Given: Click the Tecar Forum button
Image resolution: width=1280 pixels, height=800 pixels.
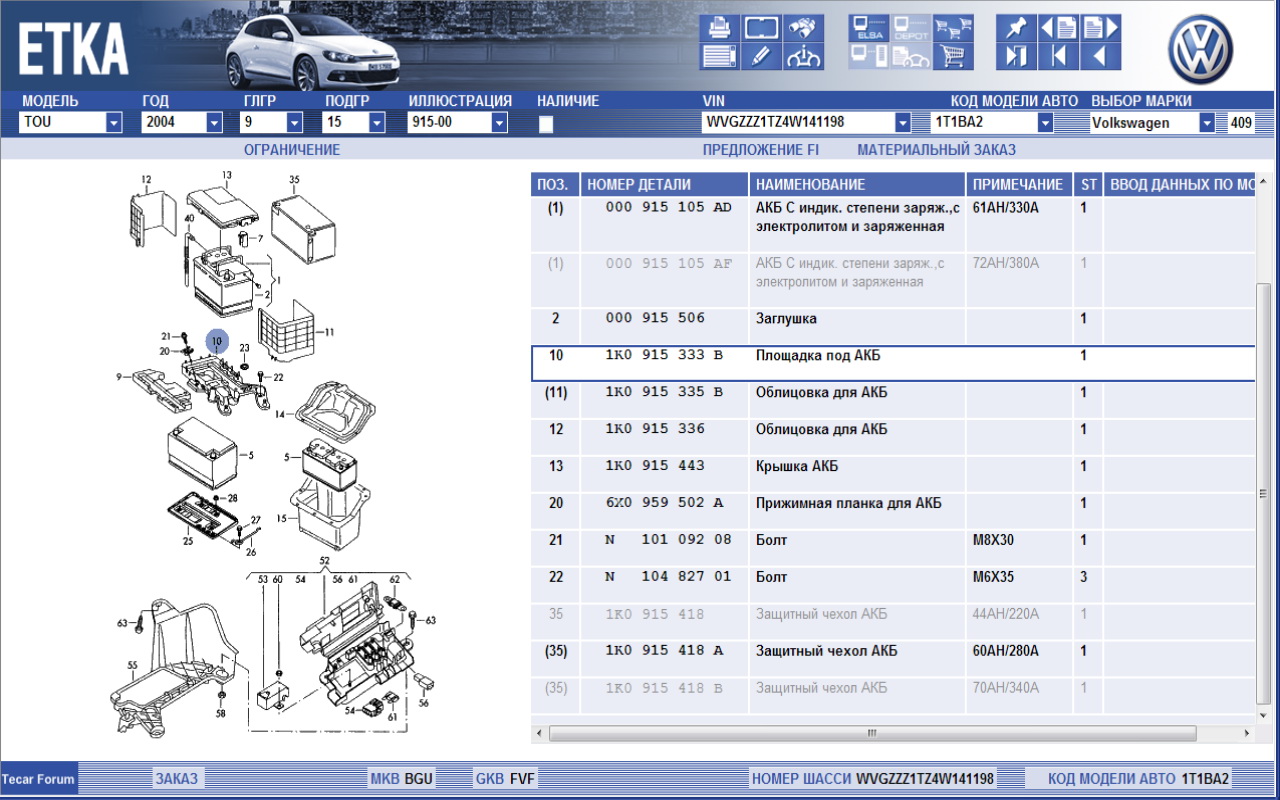Looking at the screenshot, I should point(38,779).
